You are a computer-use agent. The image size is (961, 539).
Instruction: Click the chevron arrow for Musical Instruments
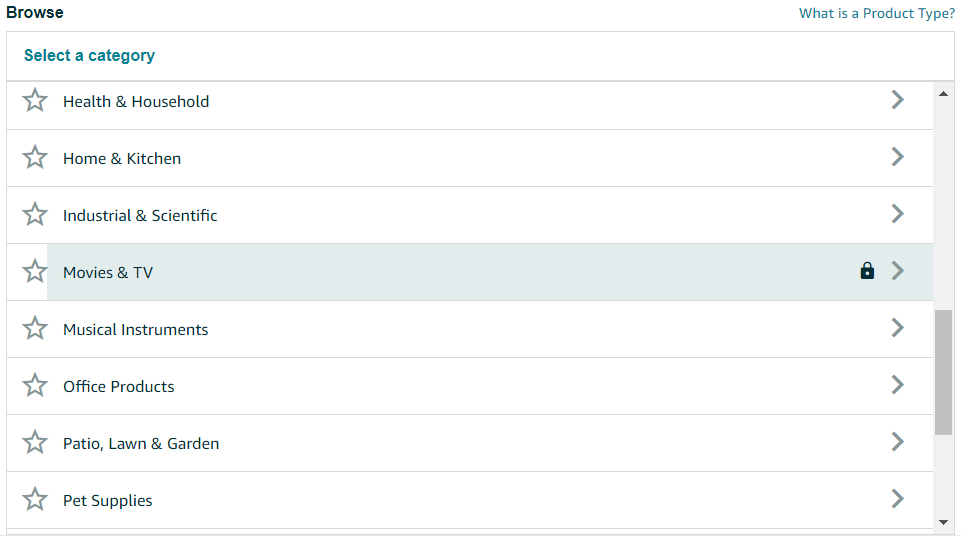[897, 328]
